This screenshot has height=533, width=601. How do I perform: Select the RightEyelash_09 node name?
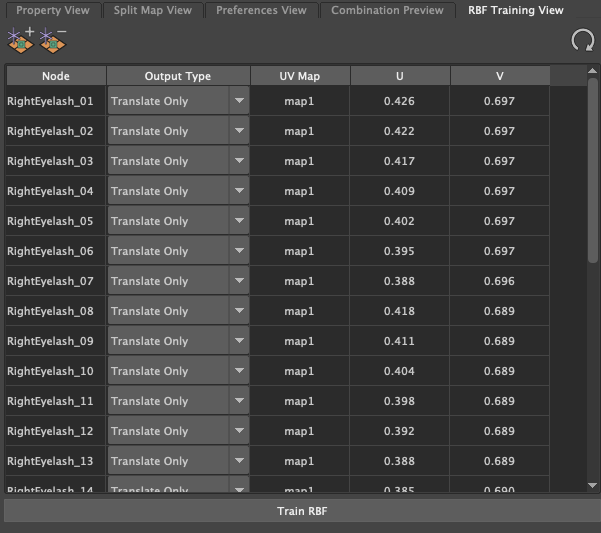click(x=50, y=341)
